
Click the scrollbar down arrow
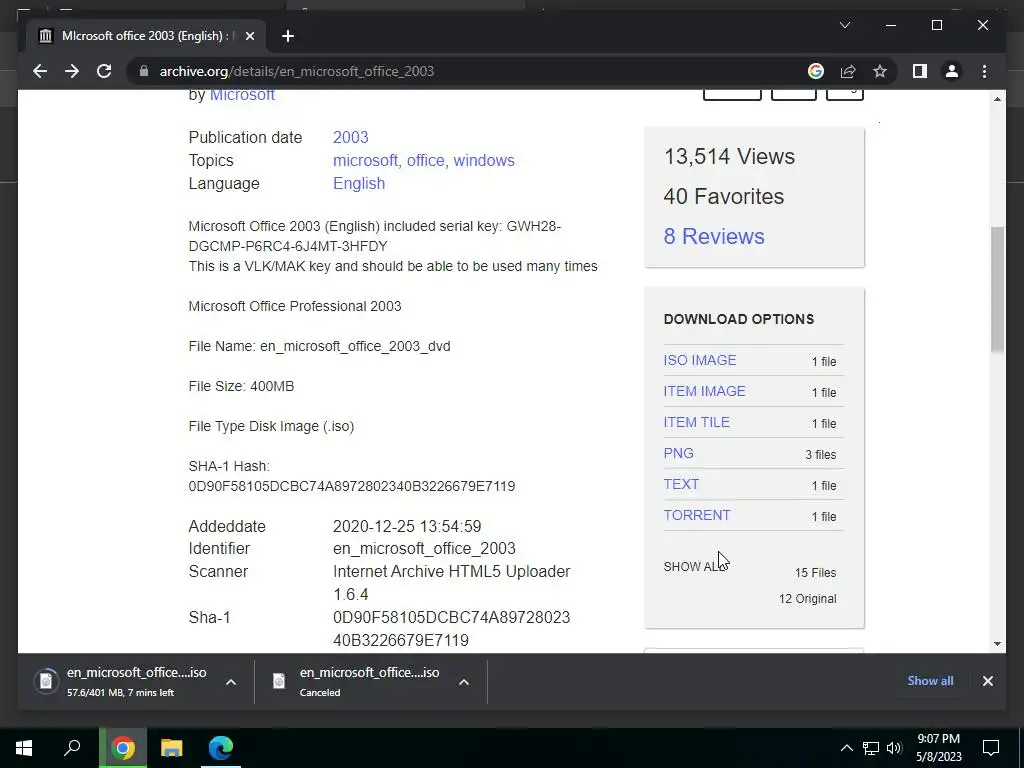[997, 644]
